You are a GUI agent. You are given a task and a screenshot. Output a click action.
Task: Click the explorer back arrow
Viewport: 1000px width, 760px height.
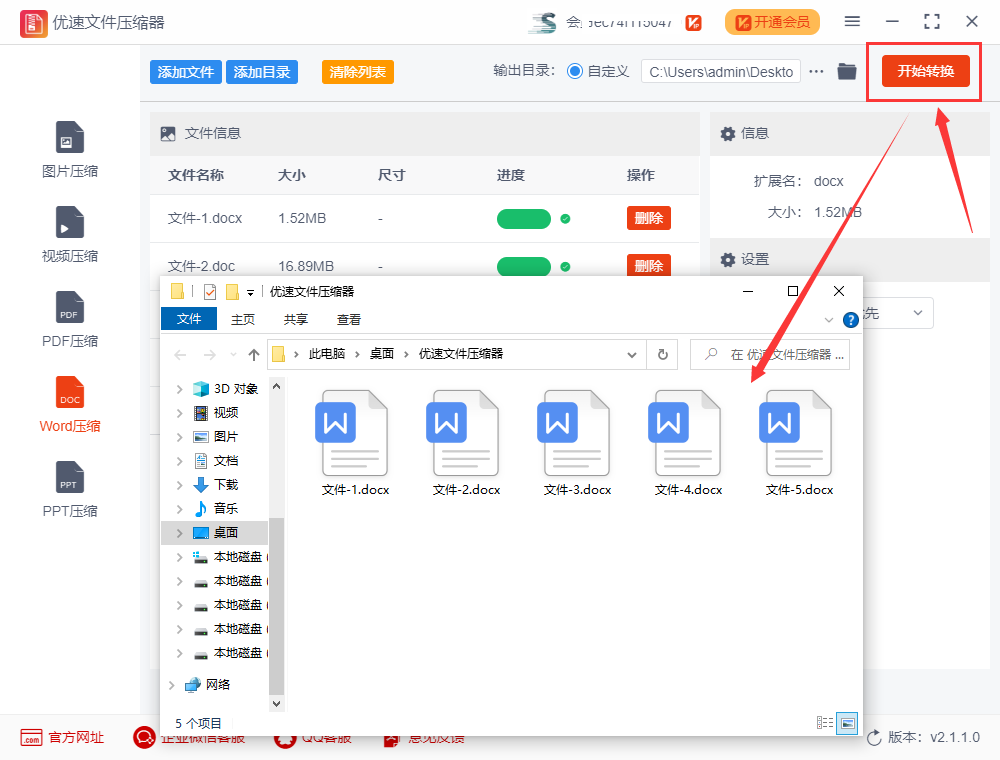[x=180, y=354]
